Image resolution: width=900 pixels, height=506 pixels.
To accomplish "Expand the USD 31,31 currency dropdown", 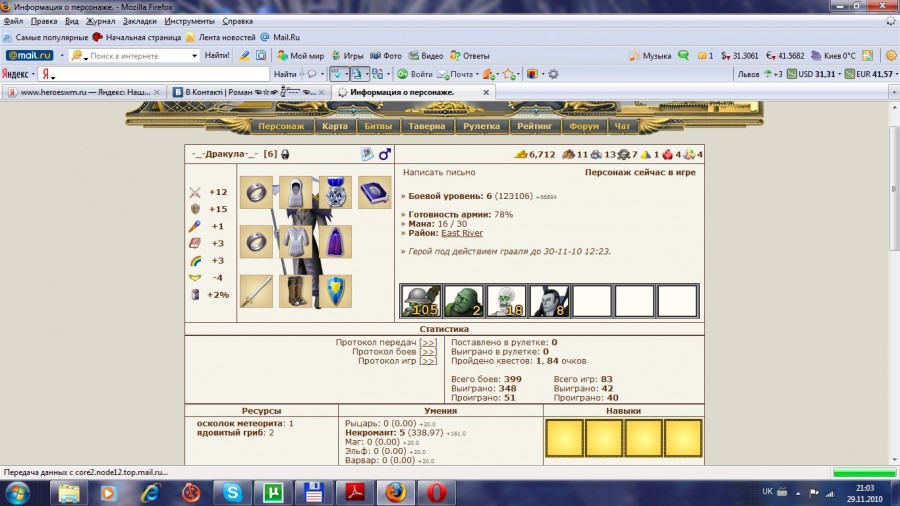I will point(839,74).
